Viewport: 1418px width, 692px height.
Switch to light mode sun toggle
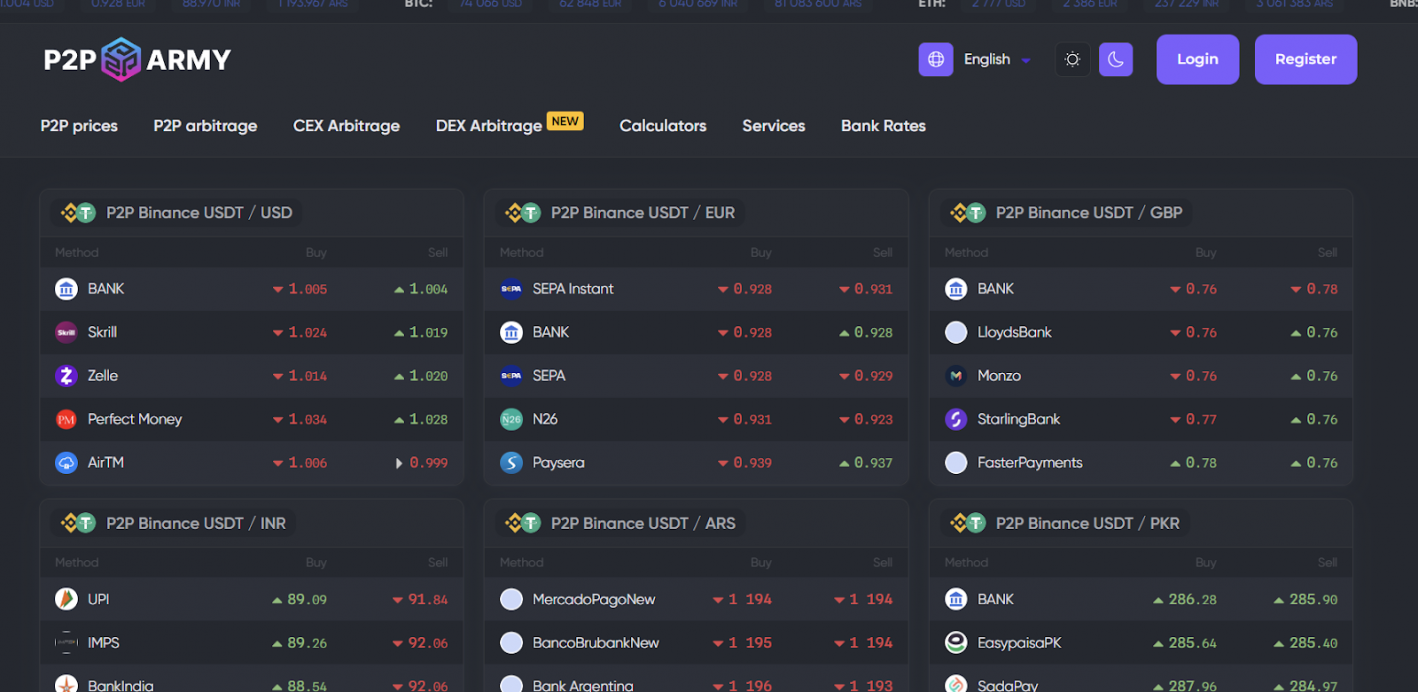[x=1073, y=59]
